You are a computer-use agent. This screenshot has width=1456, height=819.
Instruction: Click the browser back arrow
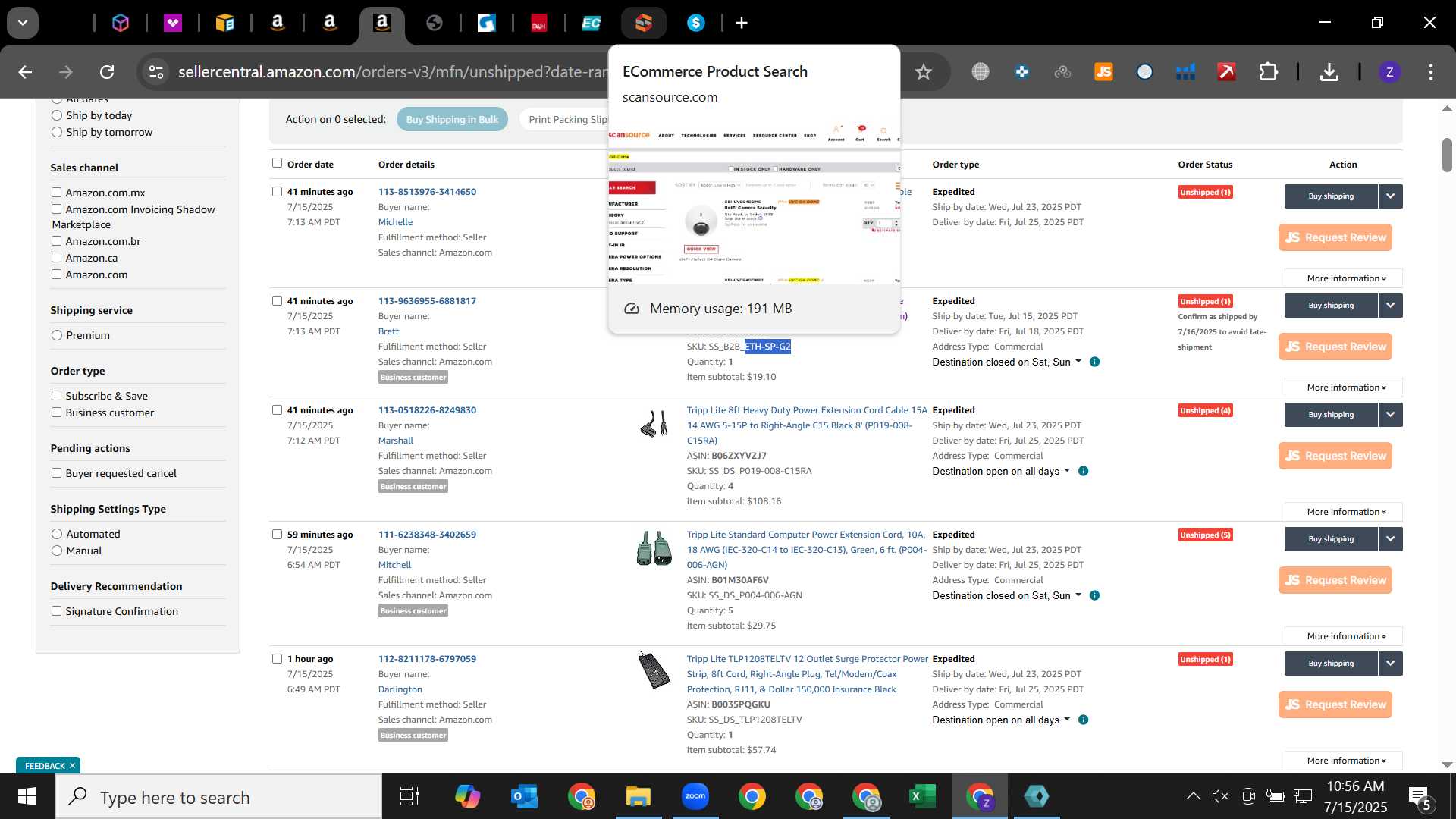(x=25, y=72)
